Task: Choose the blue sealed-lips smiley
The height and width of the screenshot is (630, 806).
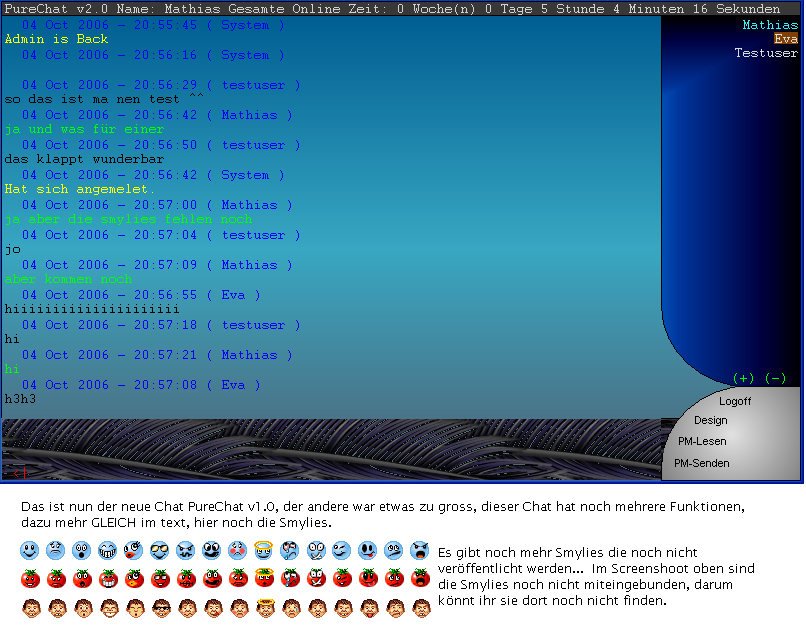Action: click(x=316, y=550)
